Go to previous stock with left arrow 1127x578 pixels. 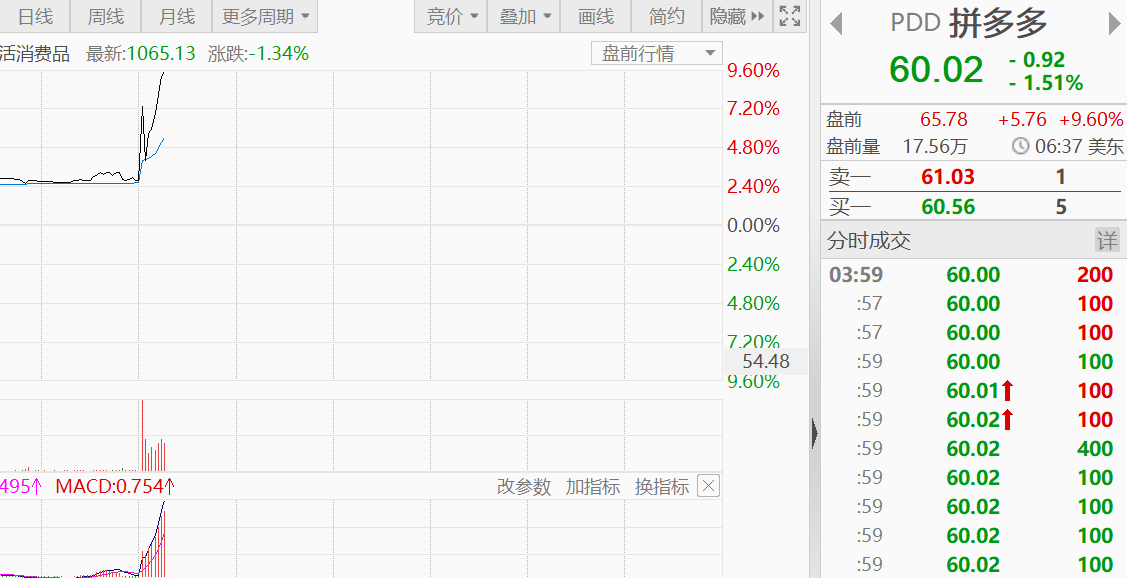pyautogui.click(x=836, y=24)
